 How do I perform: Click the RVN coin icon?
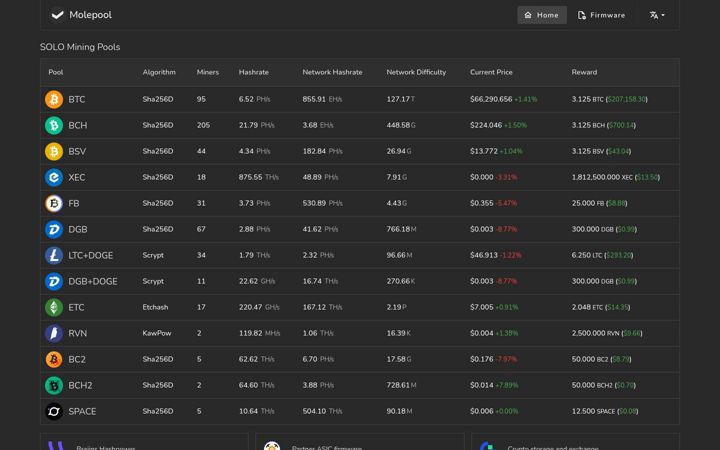(54, 333)
